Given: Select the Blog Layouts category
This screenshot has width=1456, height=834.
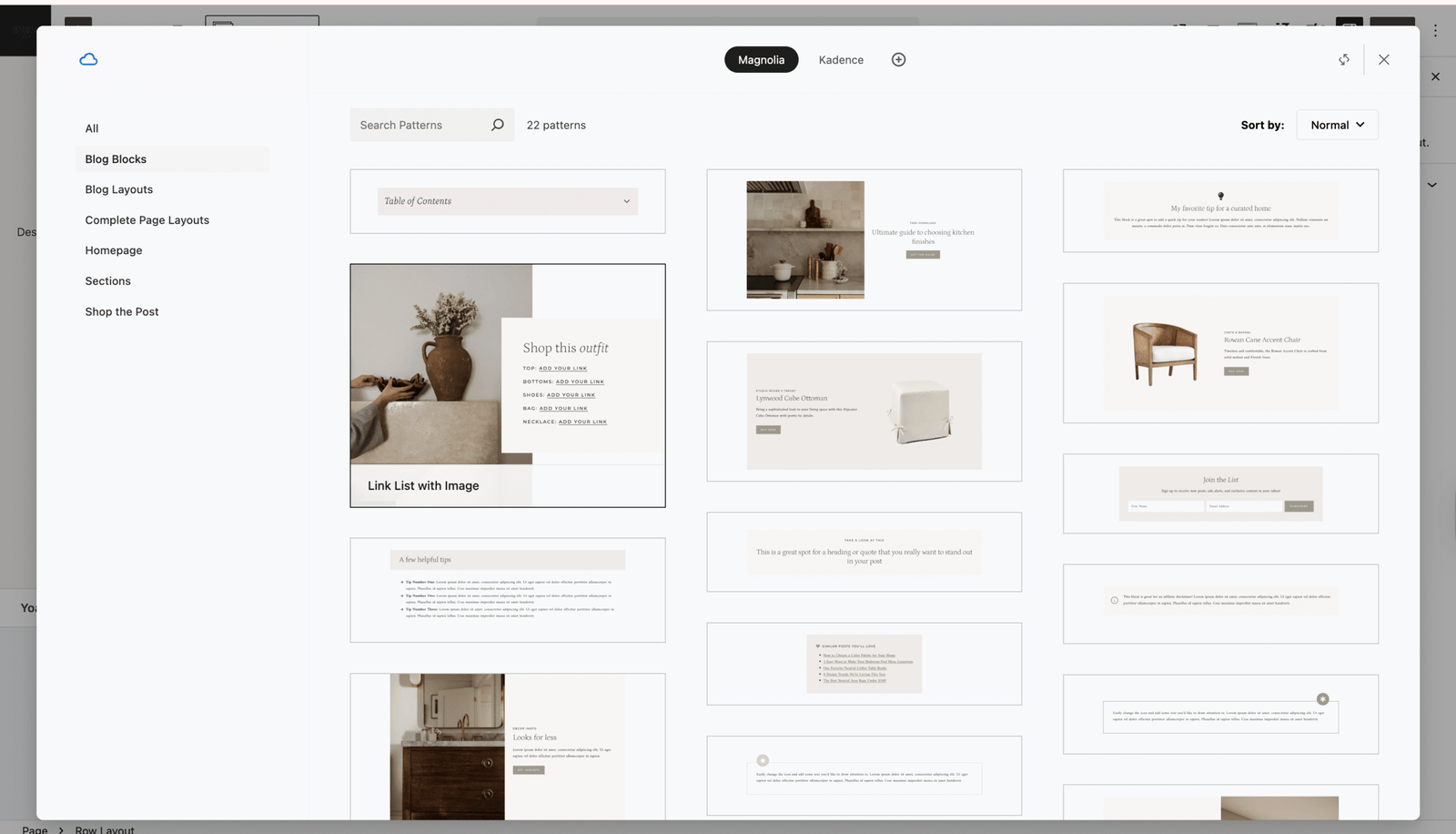Looking at the screenshot, I should (x=119, y=189).
